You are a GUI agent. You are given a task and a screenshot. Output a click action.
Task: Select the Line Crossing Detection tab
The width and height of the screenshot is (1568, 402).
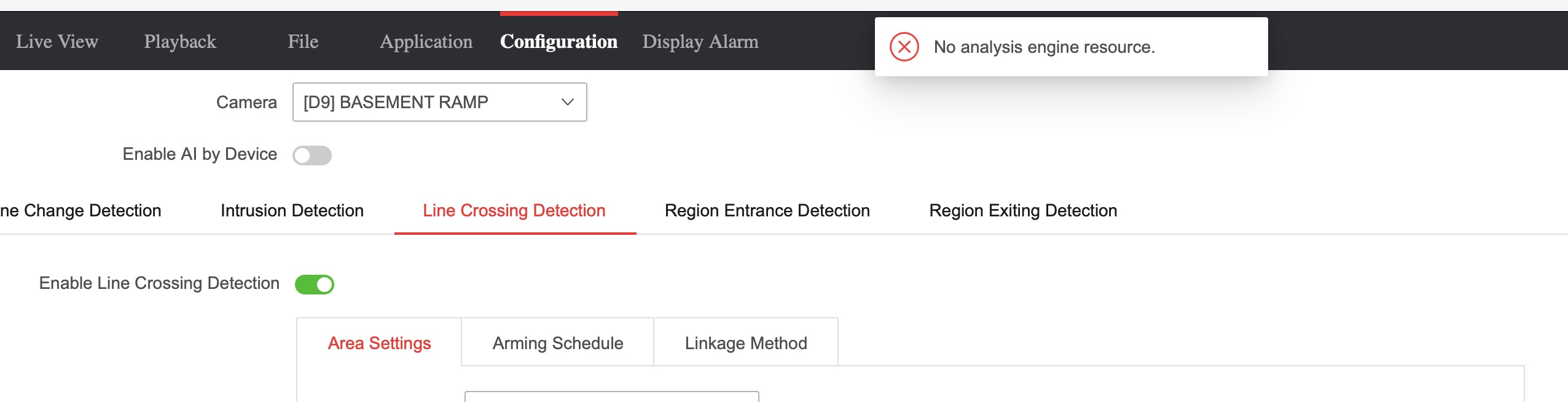[514, 211]
